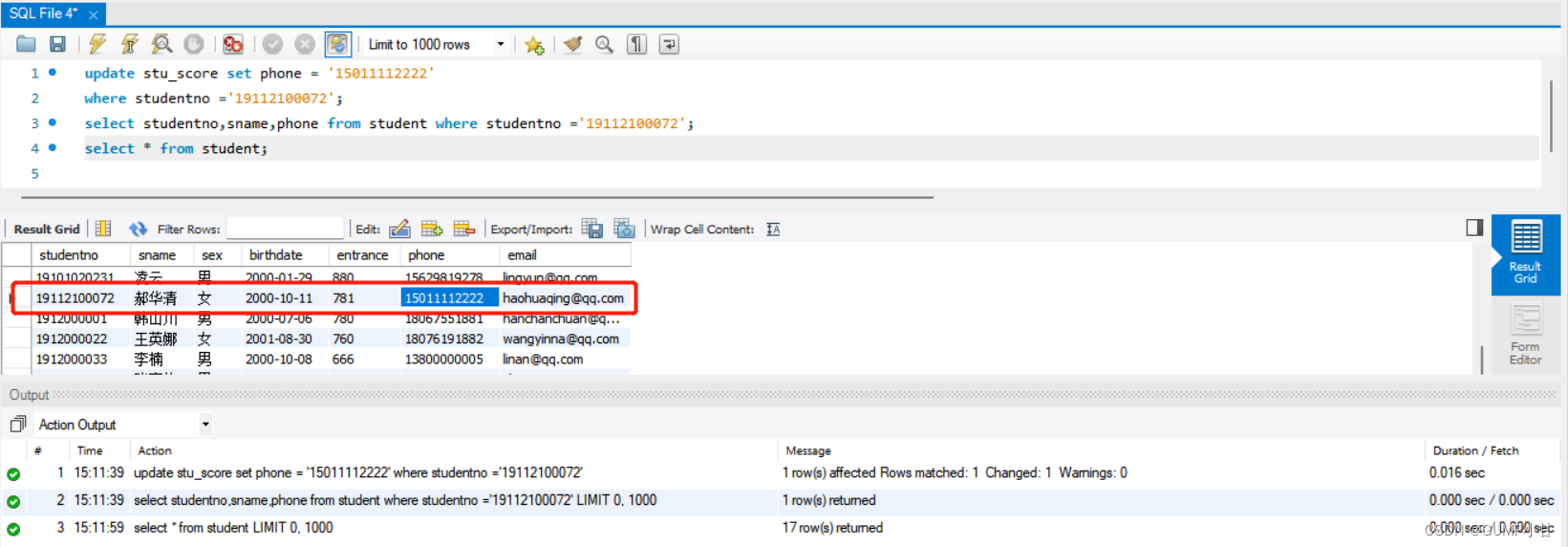Open find panel magnifier icon
This screenshot has width=1568, height=547.
pyautogui.click(x=604, y=44)
